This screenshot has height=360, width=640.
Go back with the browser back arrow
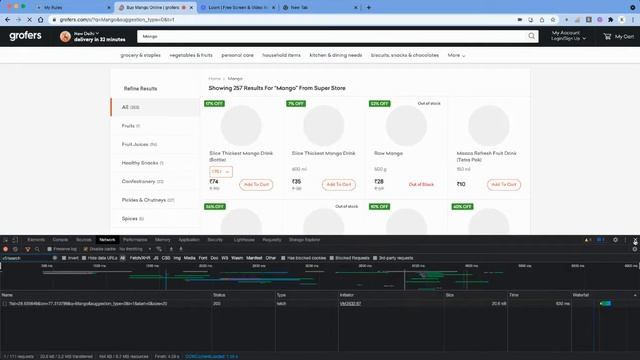[8, 19]
